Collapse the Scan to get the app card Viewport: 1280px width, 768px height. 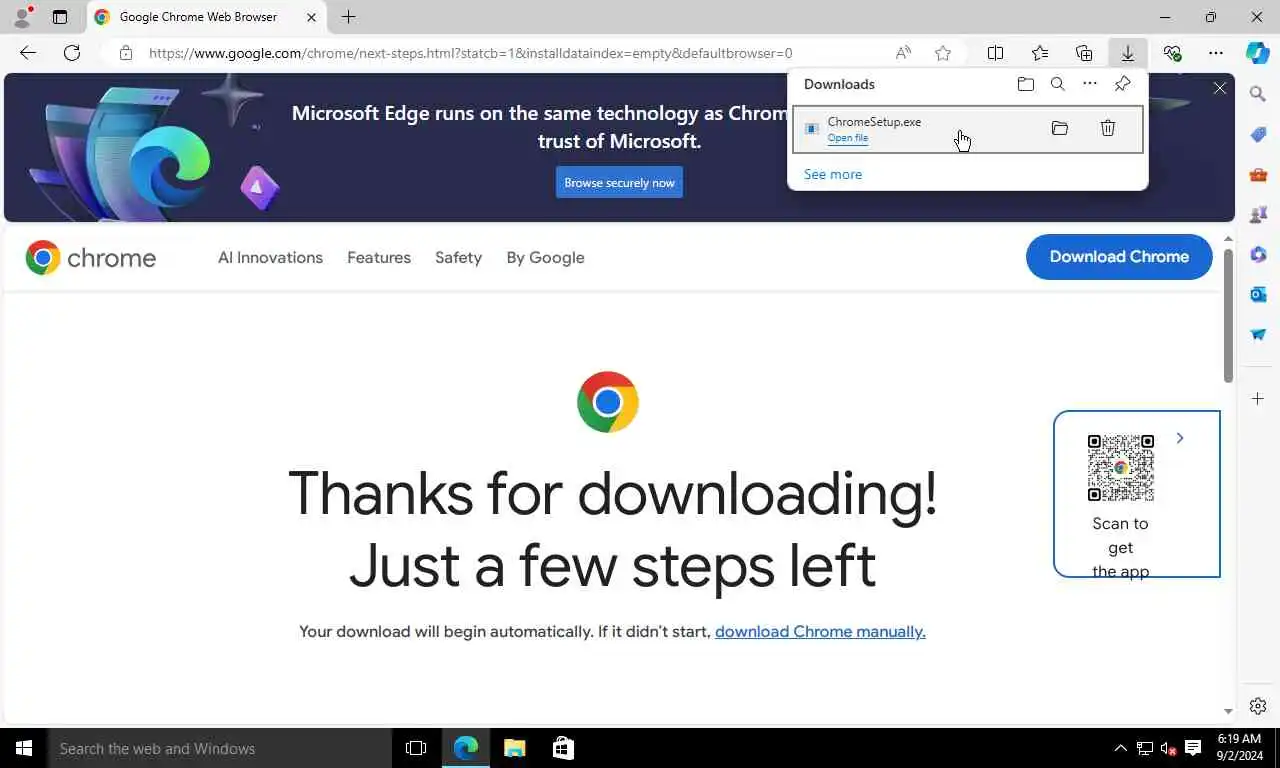[x=1180, y=438]
